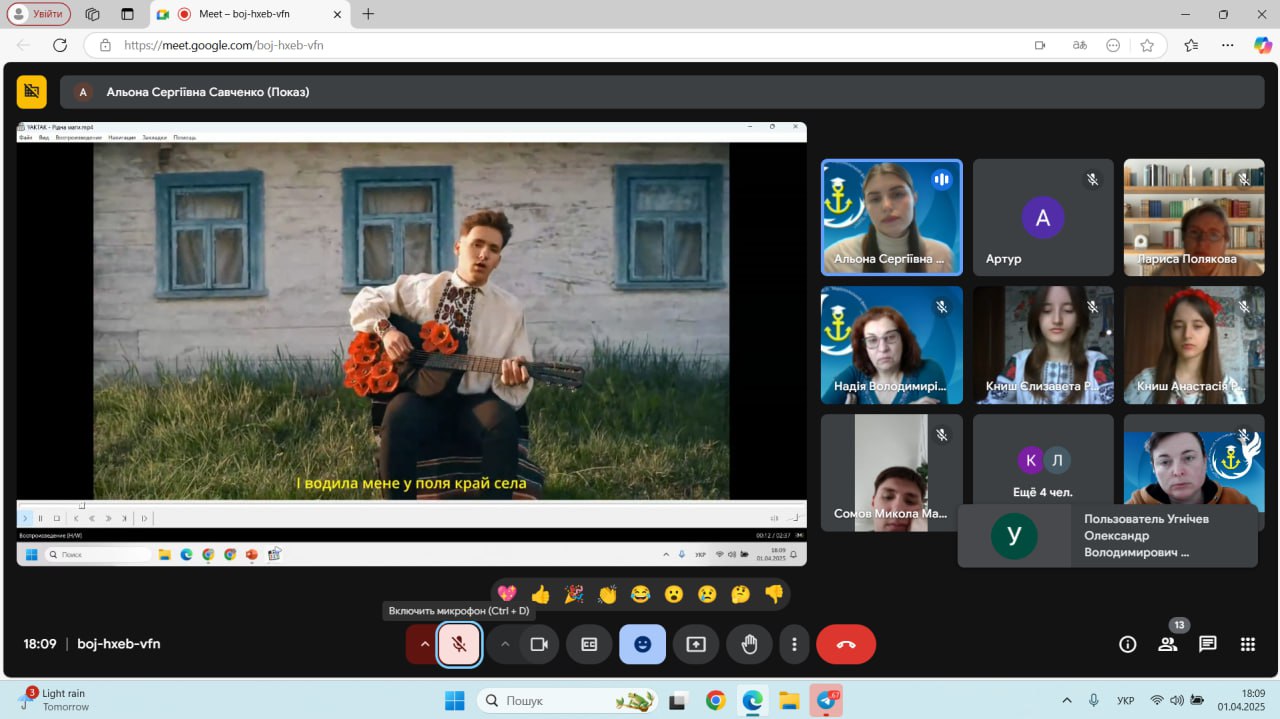
Task: Send clapping hands reaction
Action: click(607, 594)
